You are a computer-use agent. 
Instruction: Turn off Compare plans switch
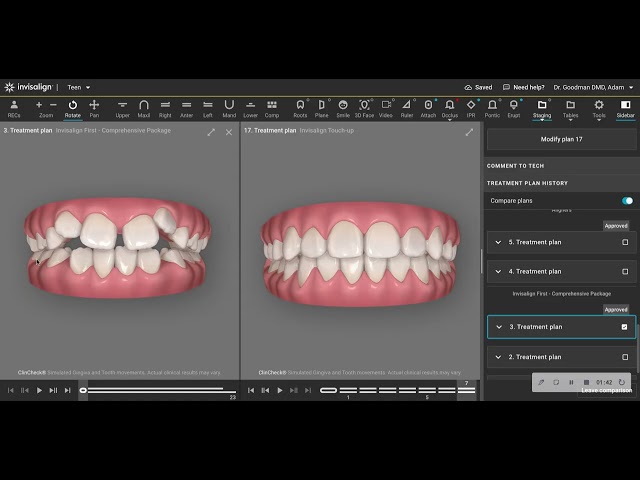627,200
